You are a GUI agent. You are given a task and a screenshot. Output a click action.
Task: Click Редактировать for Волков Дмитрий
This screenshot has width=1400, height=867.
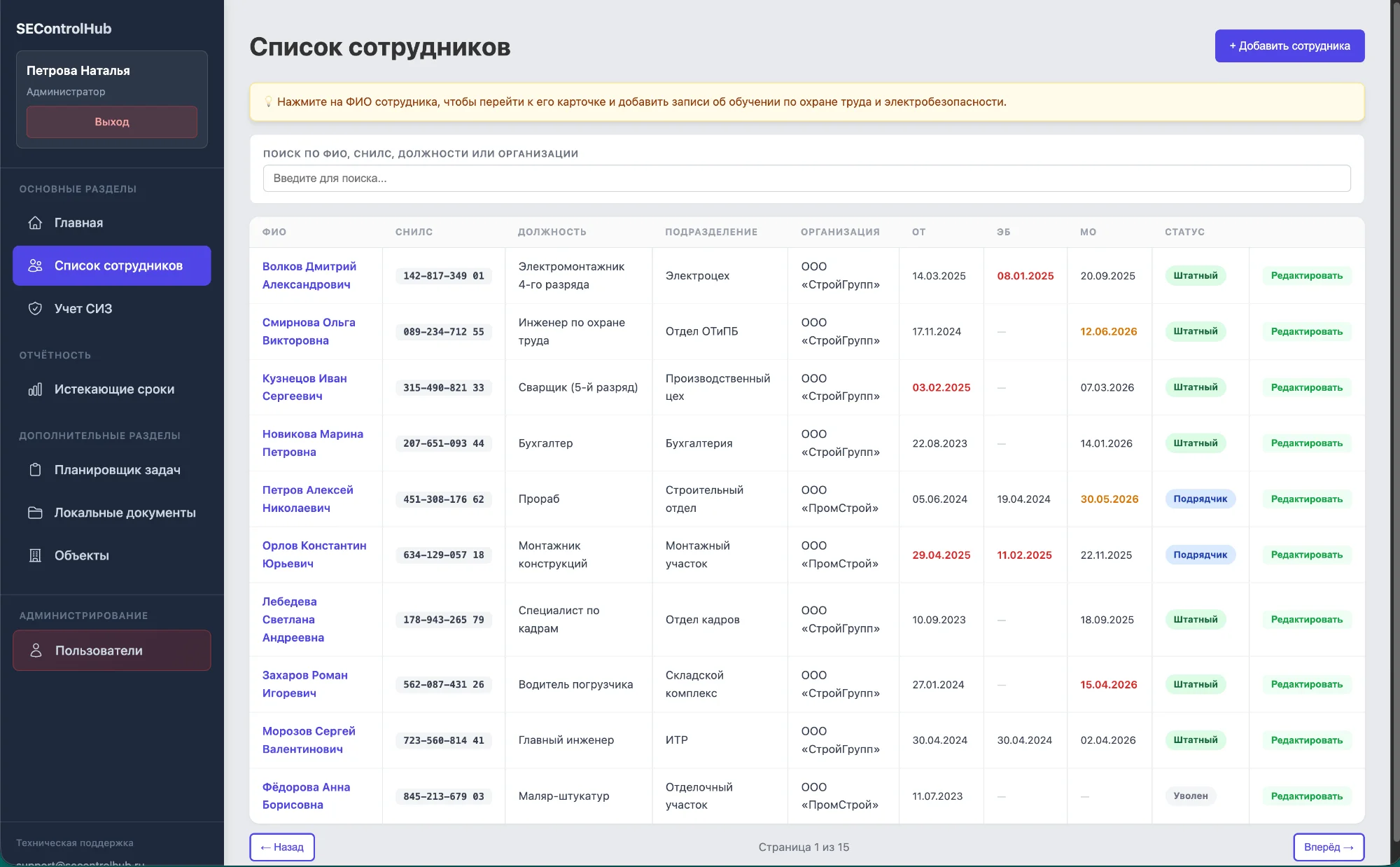(1307, 275)
